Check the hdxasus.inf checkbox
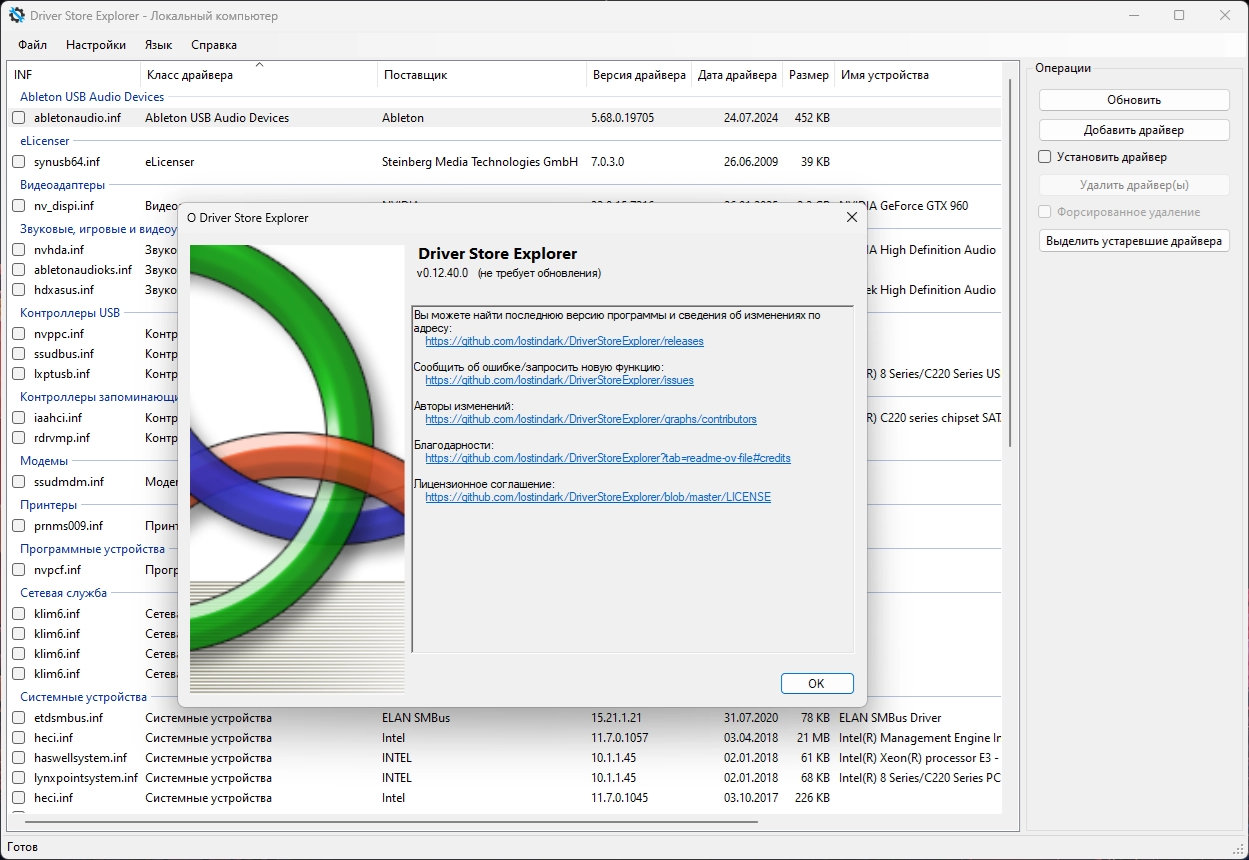The image size is (1249, 860). pyautogui.click(x=18, y=290)
